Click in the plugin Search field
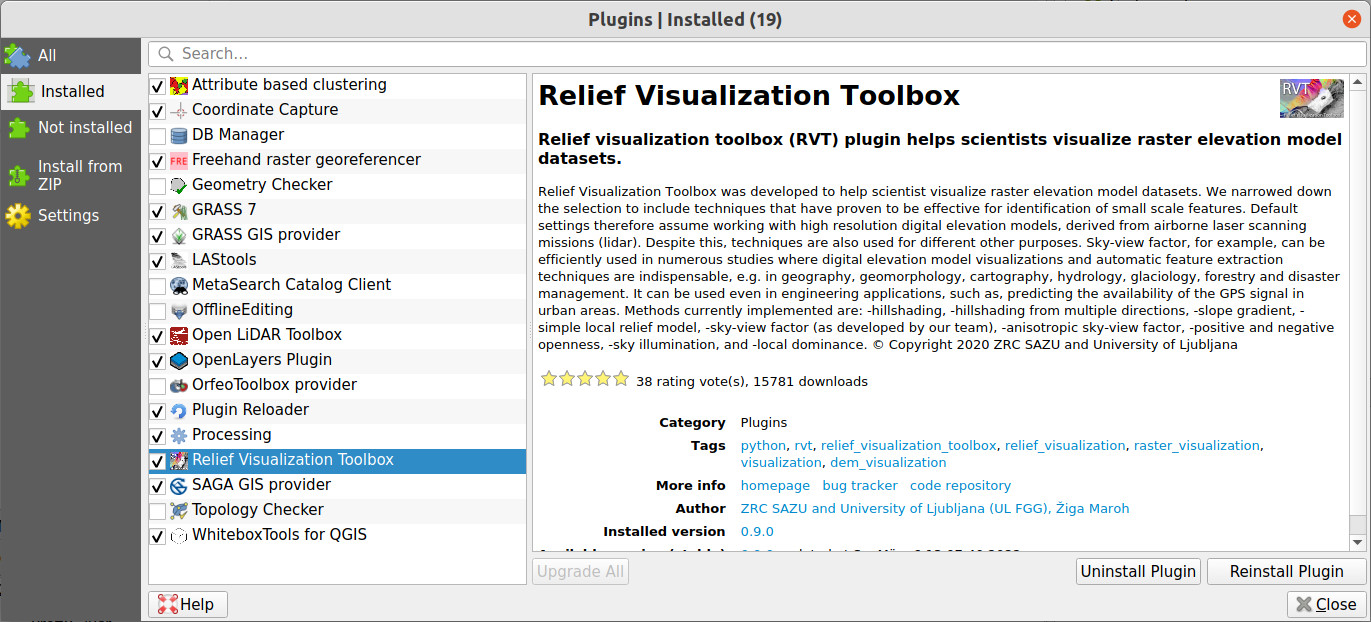The height and width of the screenshot is (622, 1371). coord(757,54)
